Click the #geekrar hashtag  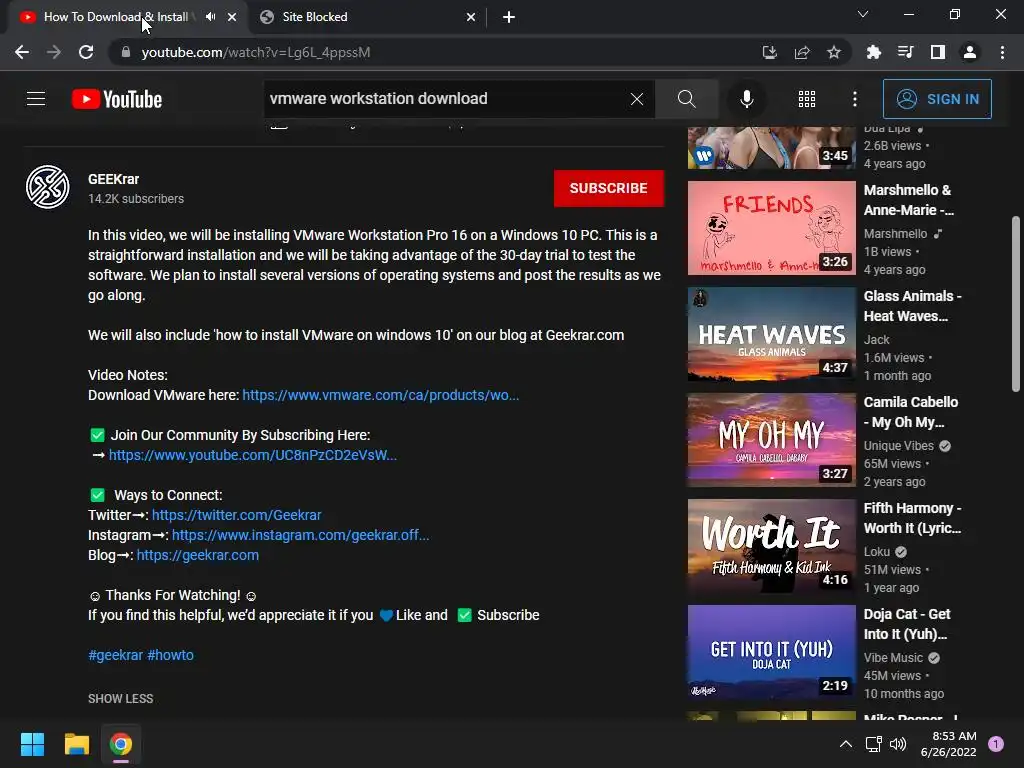coord(116,655)
